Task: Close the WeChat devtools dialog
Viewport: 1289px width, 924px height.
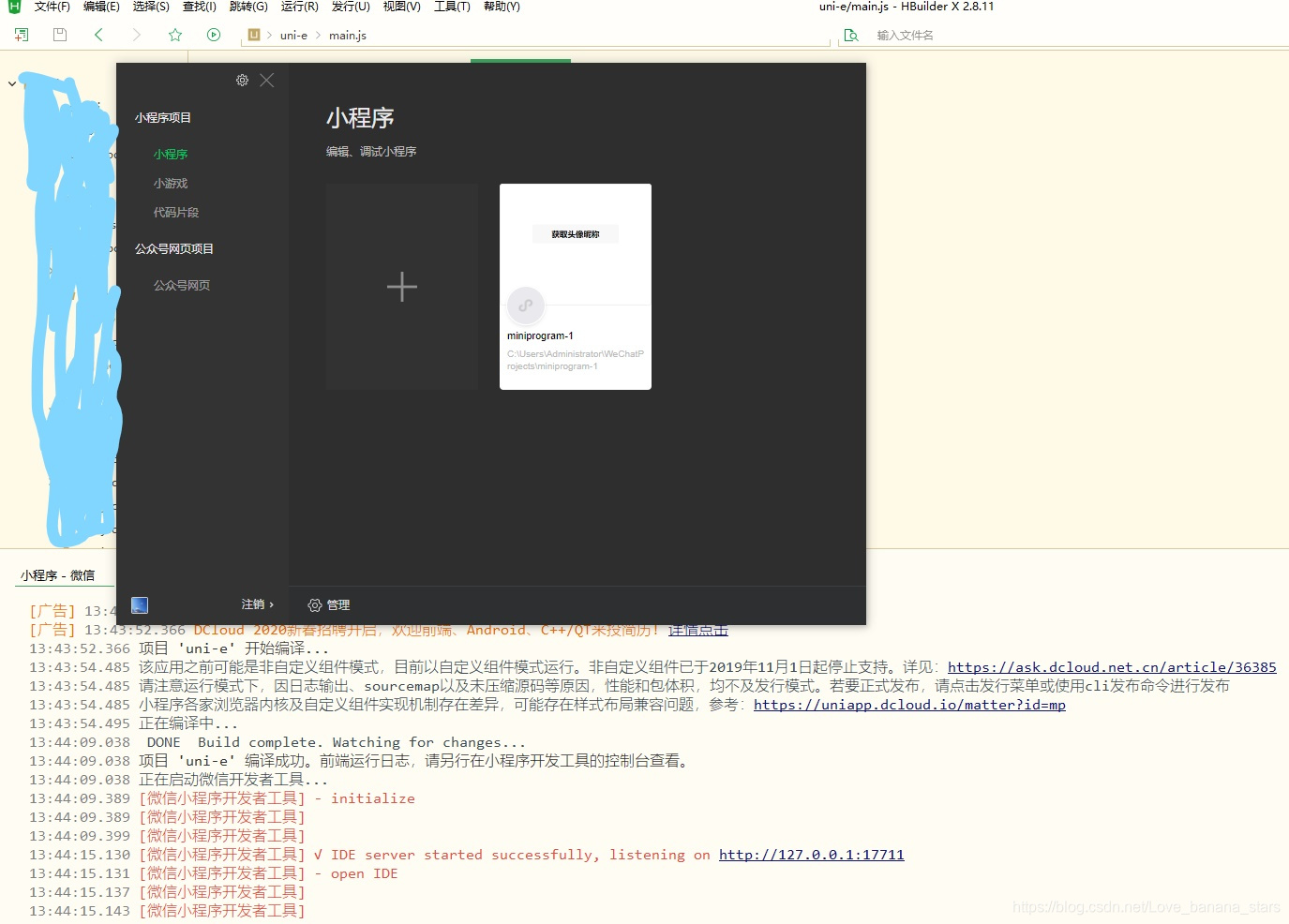Action: (x=267, y=81)
